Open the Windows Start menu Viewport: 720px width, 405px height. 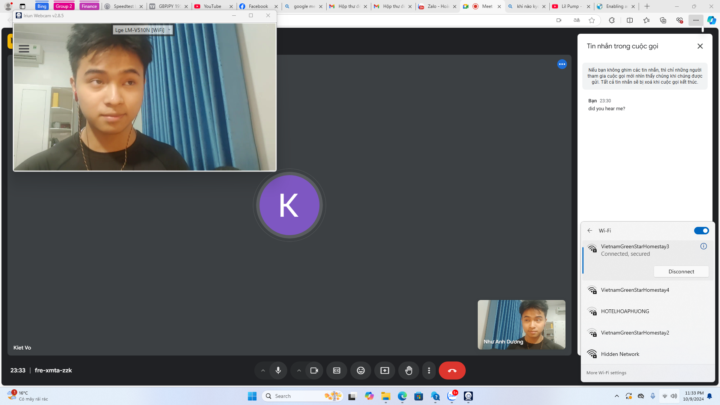[x=252, y=396]
